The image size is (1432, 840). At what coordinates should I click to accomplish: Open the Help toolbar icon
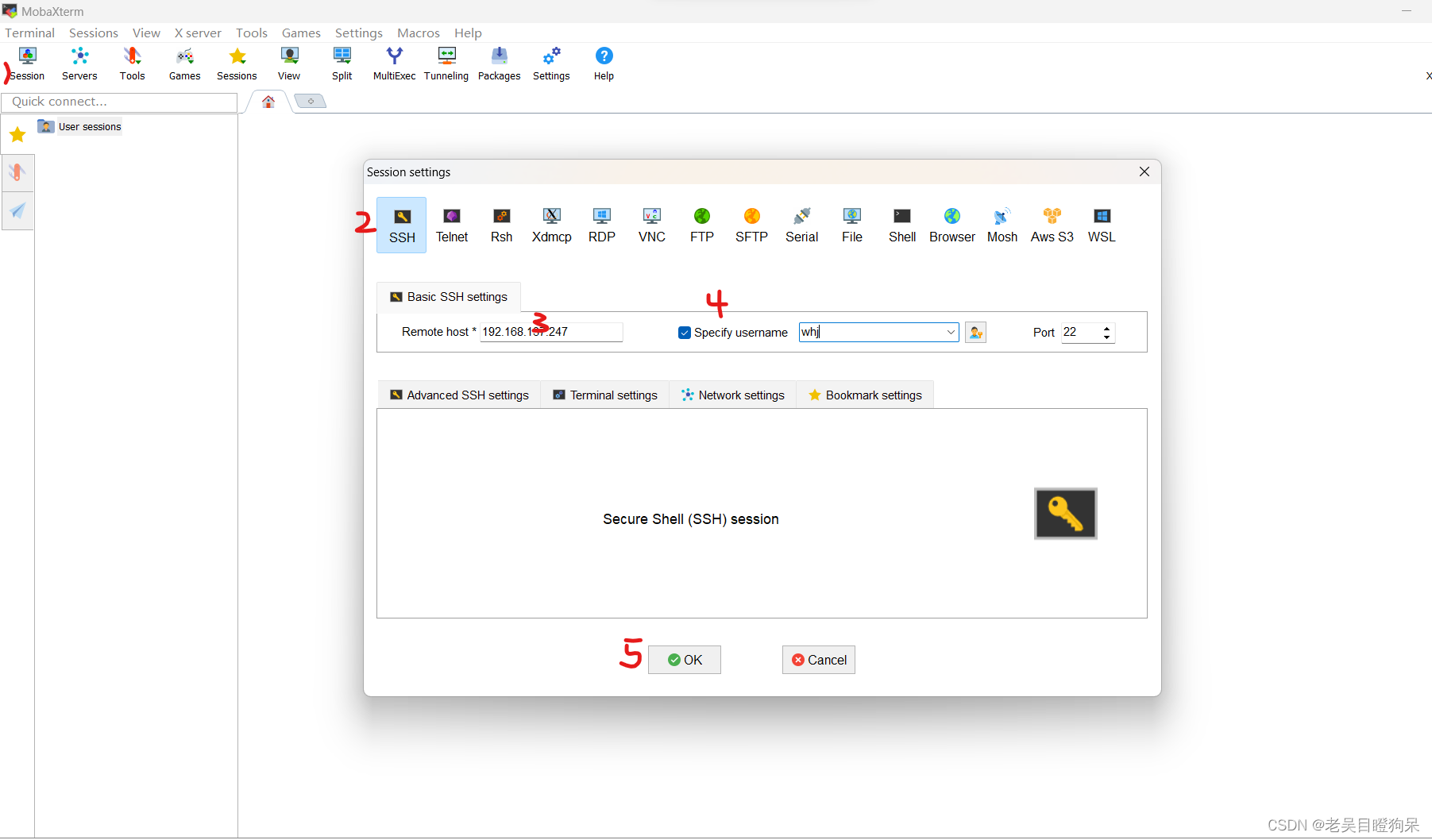[x=604, y=64]
